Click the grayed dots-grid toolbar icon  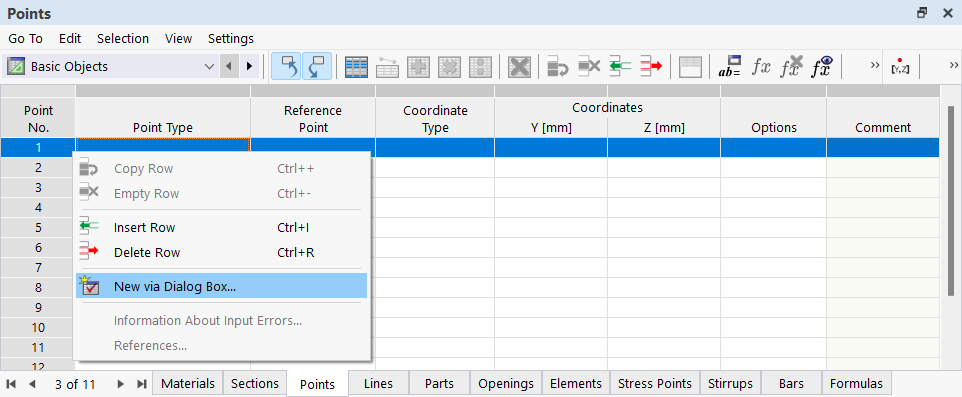(x=480, y=67)
